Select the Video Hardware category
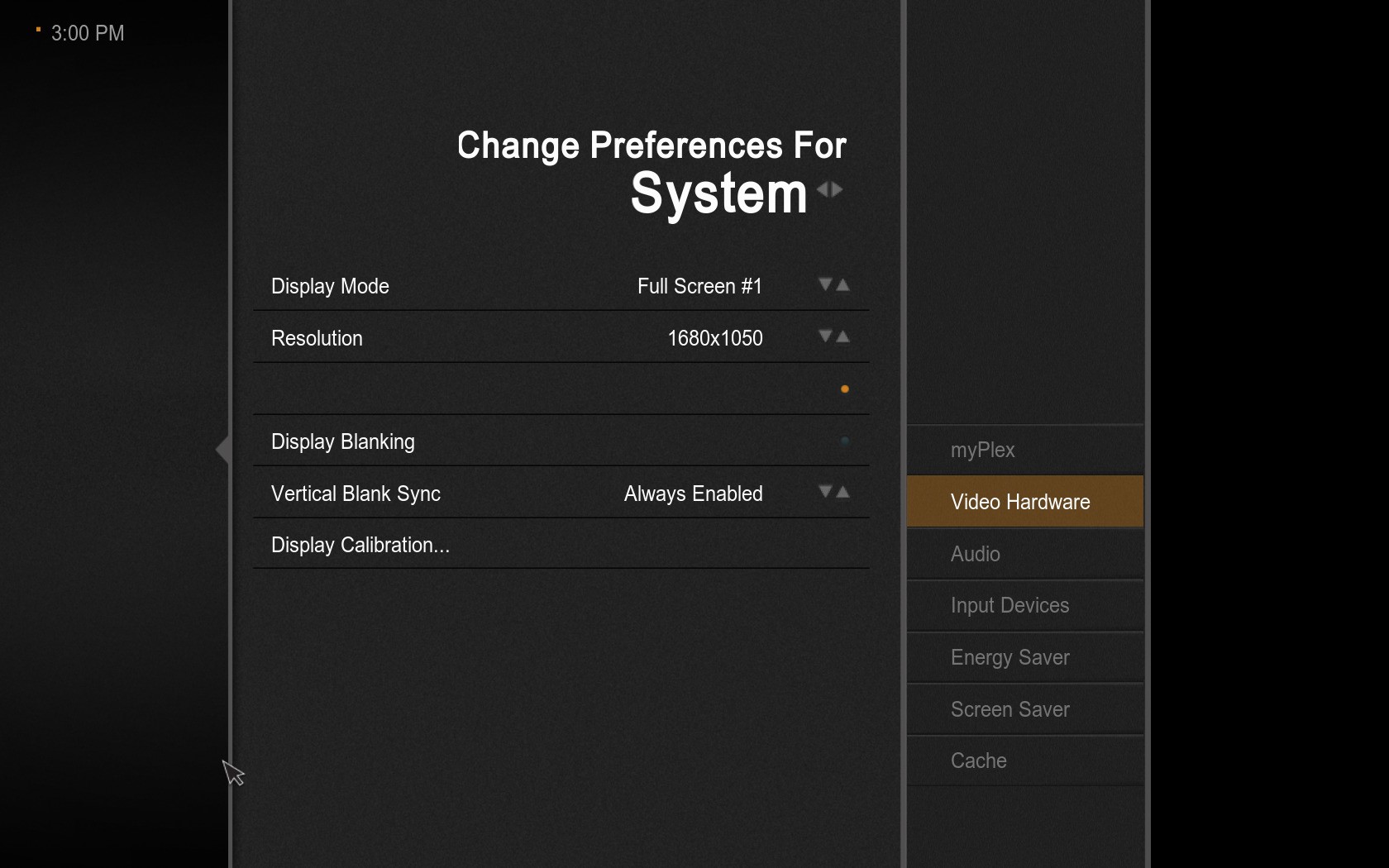The width and height of the screenshot is (1389, 868). click(1020, 502)
